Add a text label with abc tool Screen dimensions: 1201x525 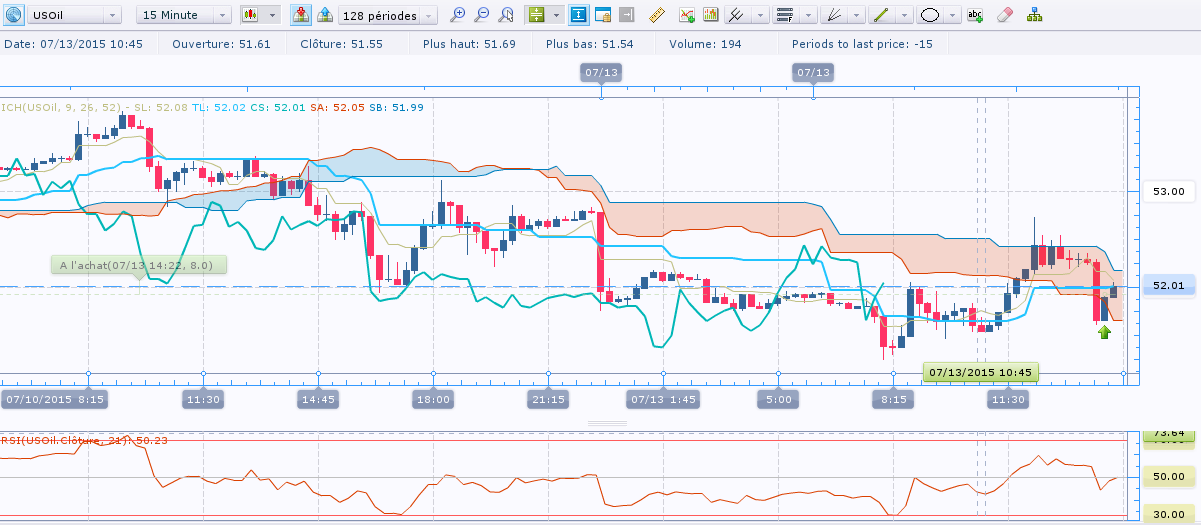[x=976, y=15]
